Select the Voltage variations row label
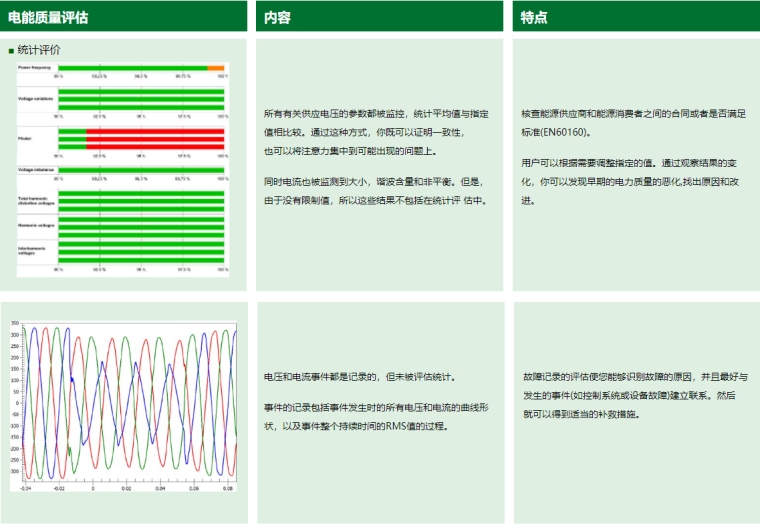Screen dimensions: 760x525 pyautogui.click(x=34, y=99)
